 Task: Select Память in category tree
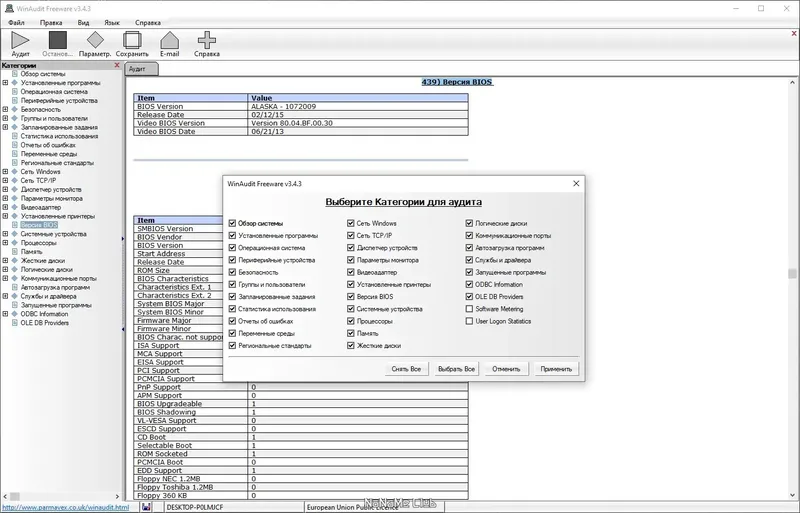pos(32,252)
